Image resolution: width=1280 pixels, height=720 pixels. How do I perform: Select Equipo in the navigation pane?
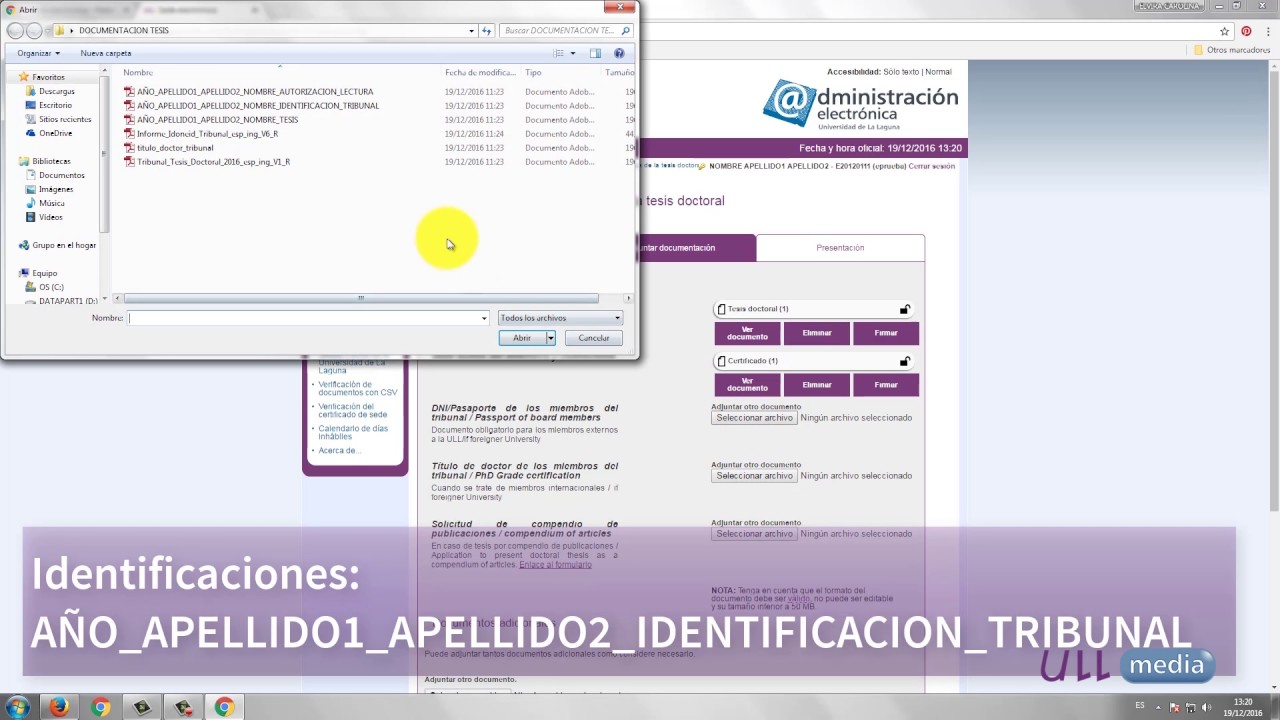(45, 273)
